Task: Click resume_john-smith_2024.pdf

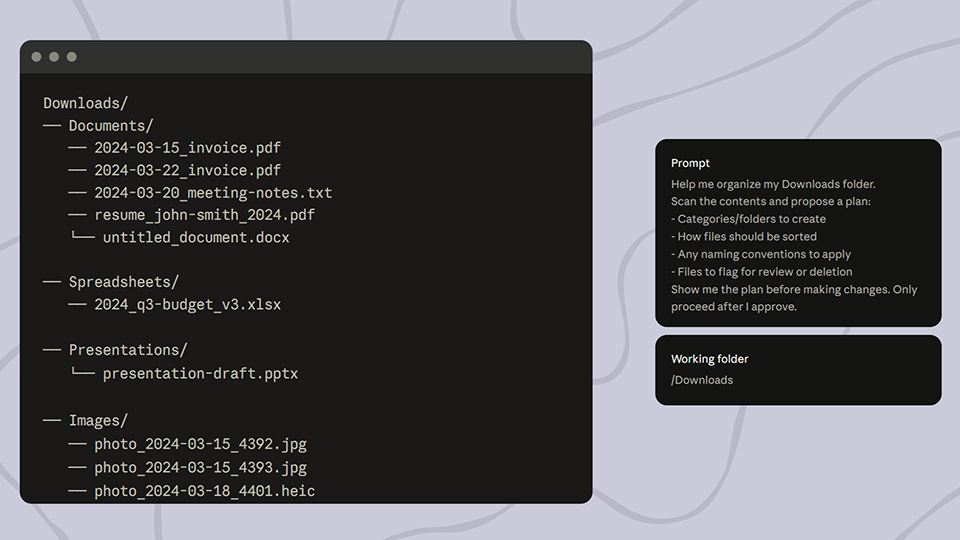Action: [x=204, y=215]
